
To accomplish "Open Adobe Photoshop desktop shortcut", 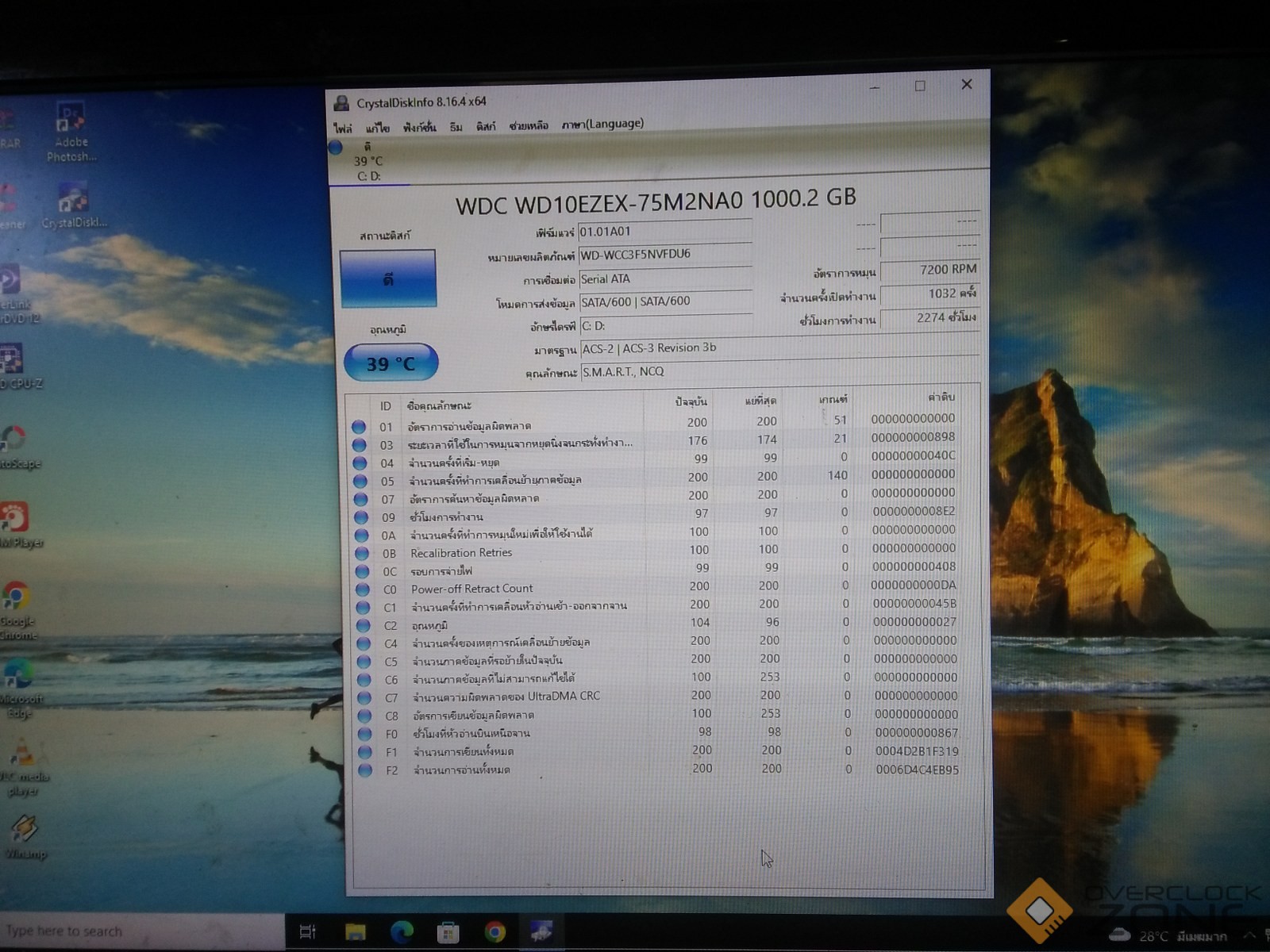I will [71, 131].
